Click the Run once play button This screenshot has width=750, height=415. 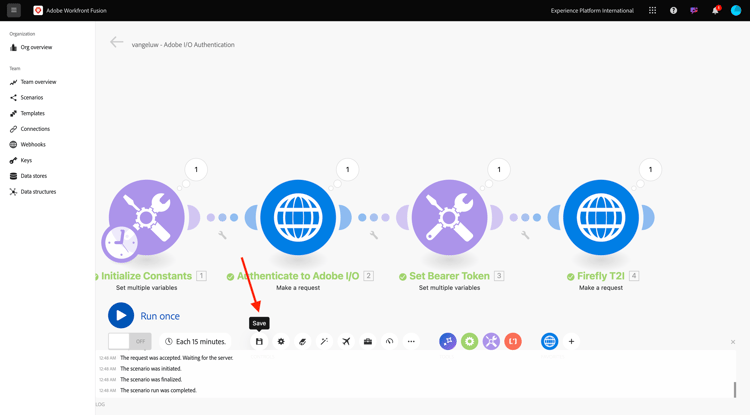coord(121,316)
